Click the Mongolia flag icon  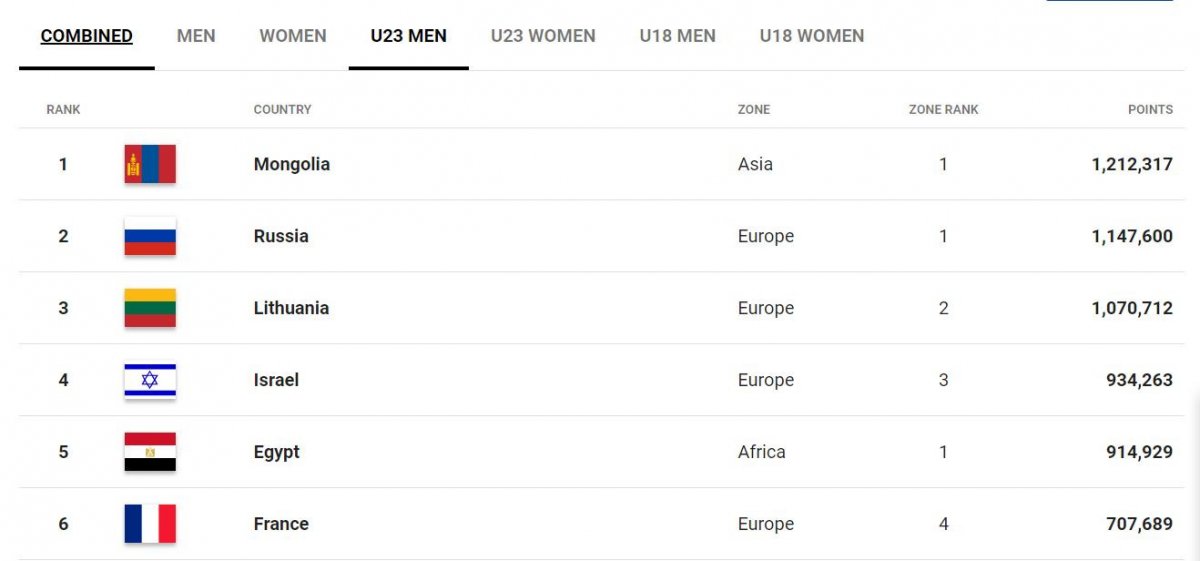tap(150, 164)
